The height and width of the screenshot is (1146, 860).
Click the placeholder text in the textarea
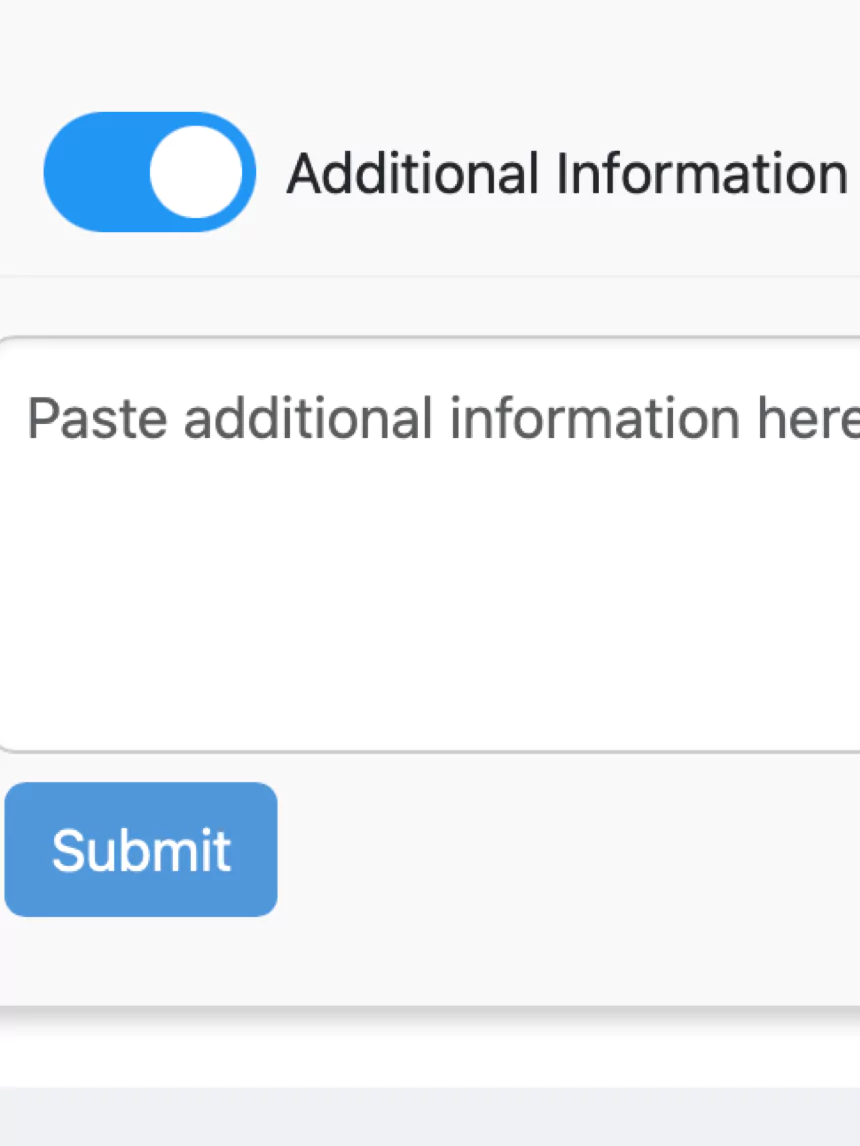440,418
